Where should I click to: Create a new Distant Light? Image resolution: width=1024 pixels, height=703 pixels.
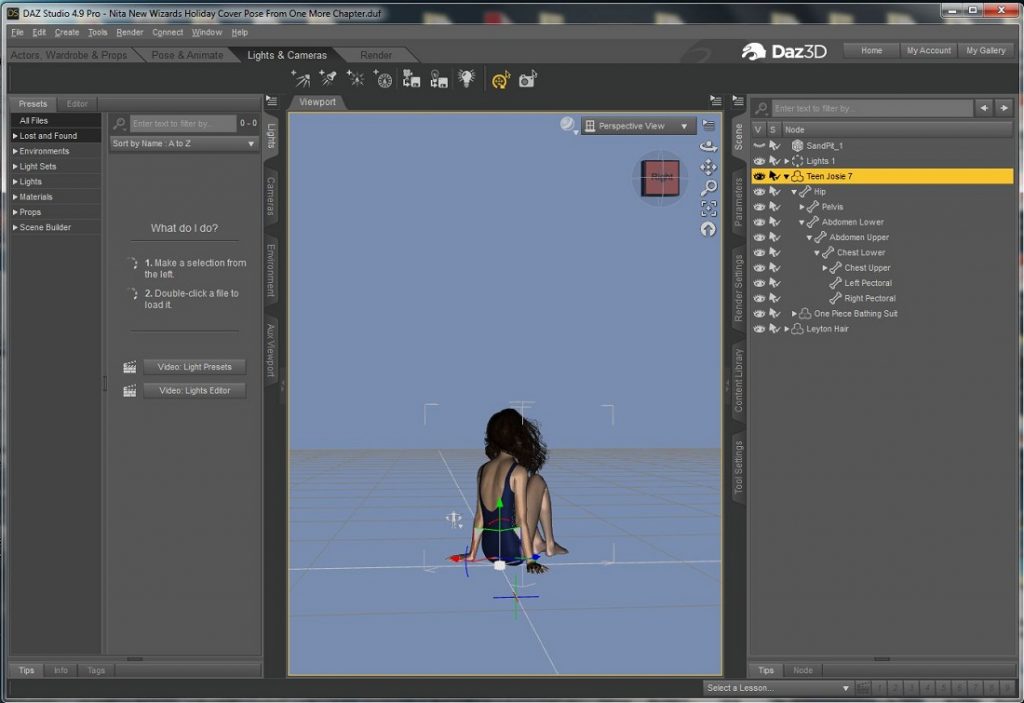tap(303, 78)
